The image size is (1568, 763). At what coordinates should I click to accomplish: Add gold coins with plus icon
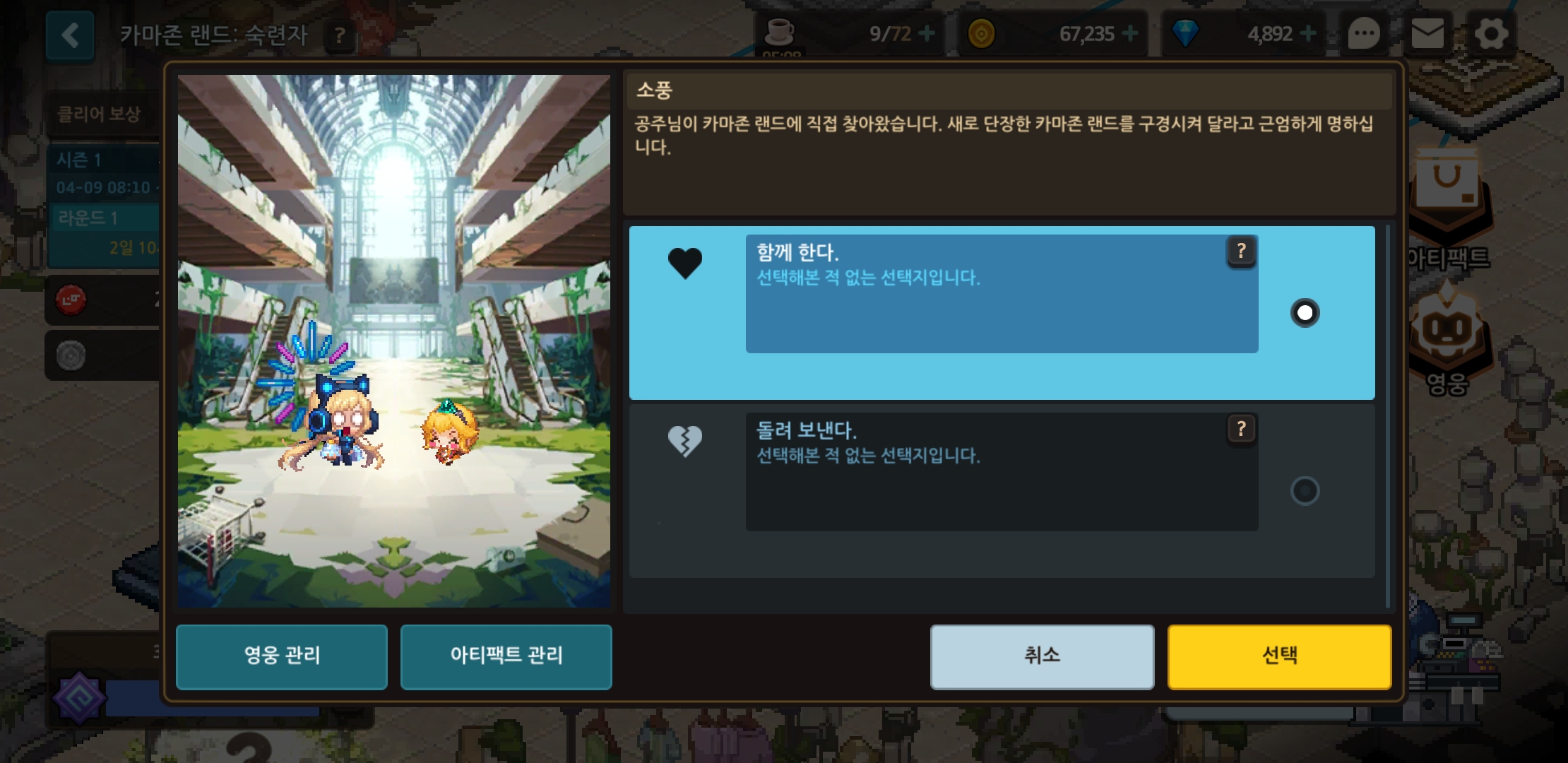[1130, 33]
